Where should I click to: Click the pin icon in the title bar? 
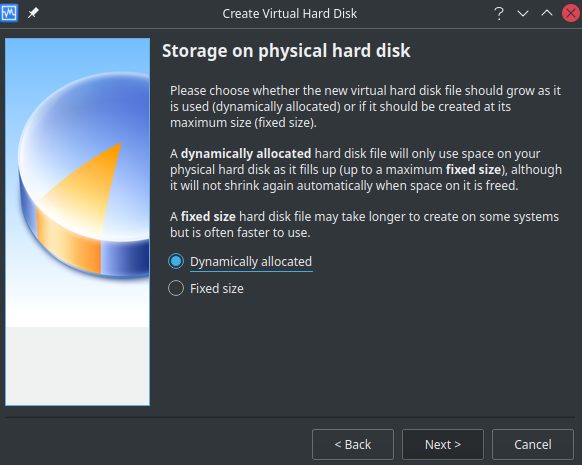[33, 13]
